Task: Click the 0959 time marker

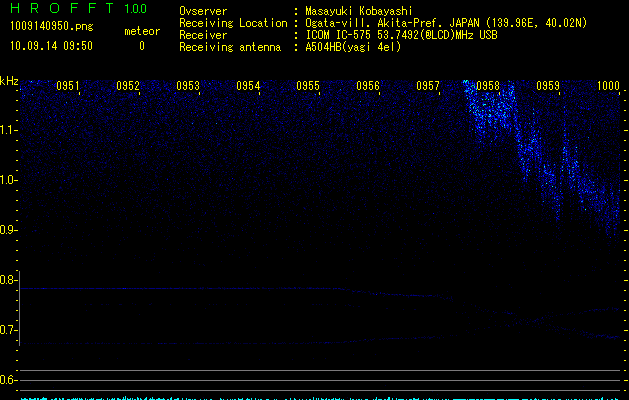Action: click(548, 86)
